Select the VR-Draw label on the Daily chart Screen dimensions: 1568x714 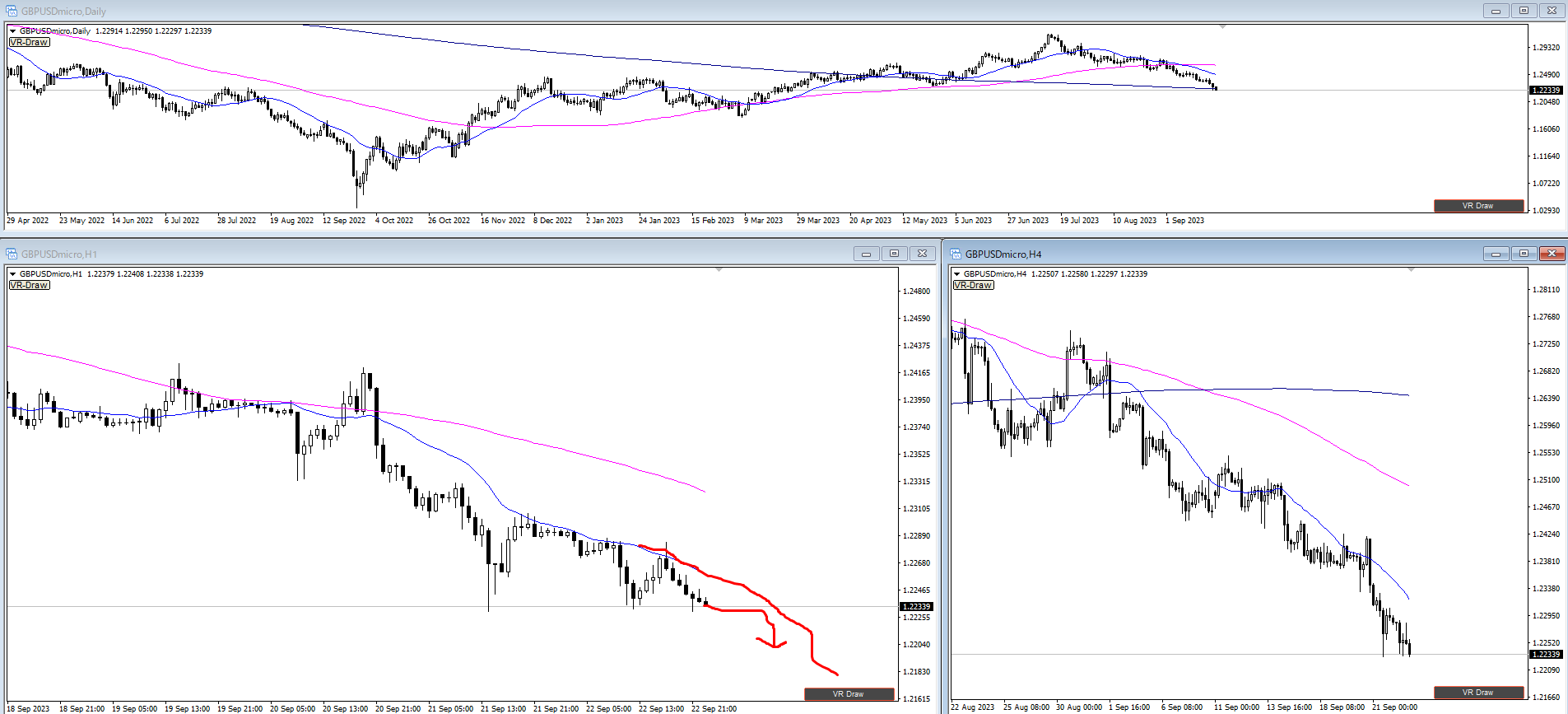pyautogui.click(x=30, y=42)
